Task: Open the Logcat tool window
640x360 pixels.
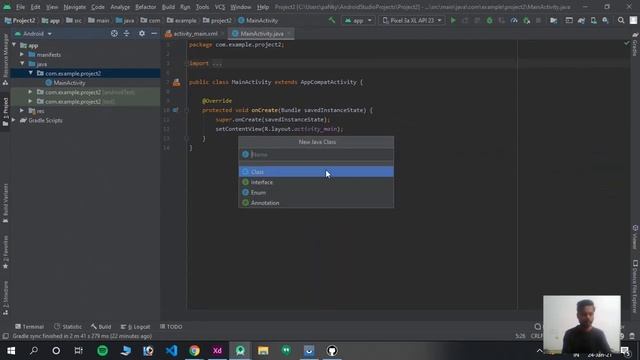Action: click(136, 327)
